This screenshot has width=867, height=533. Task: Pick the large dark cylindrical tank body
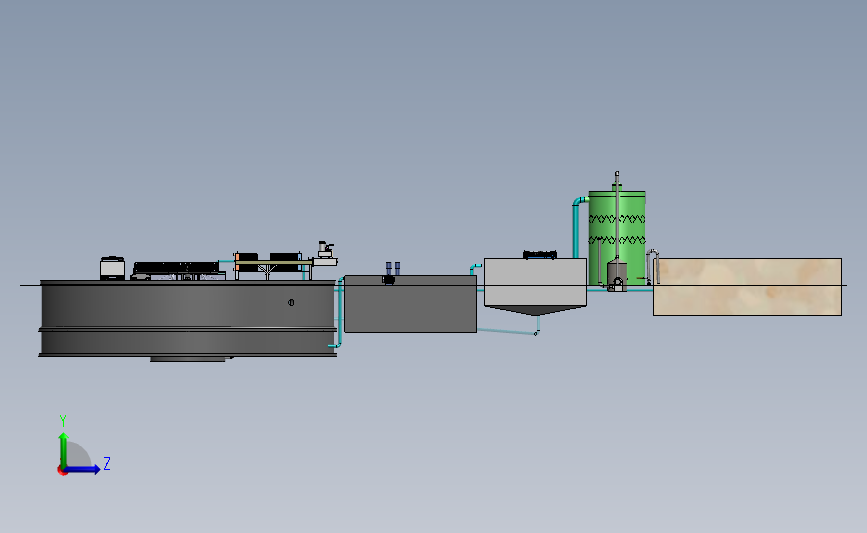(188, 318)
